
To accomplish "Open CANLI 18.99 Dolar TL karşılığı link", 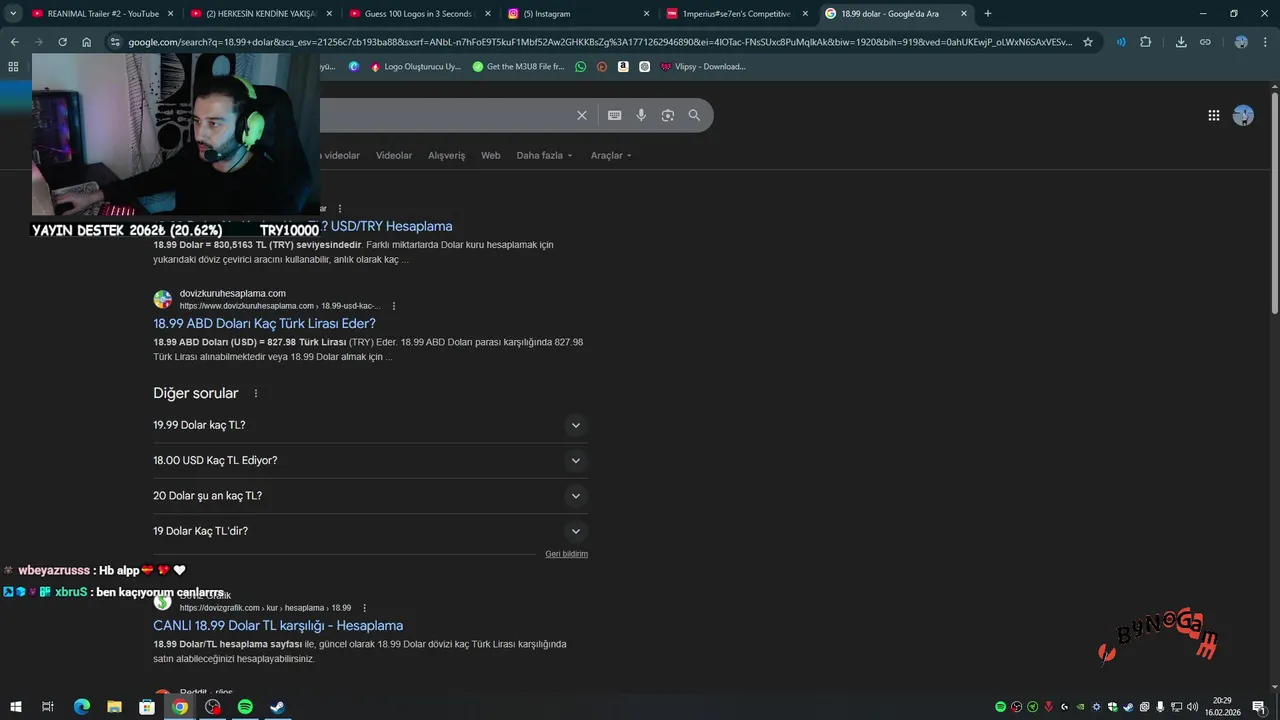I will pos(278,626).
